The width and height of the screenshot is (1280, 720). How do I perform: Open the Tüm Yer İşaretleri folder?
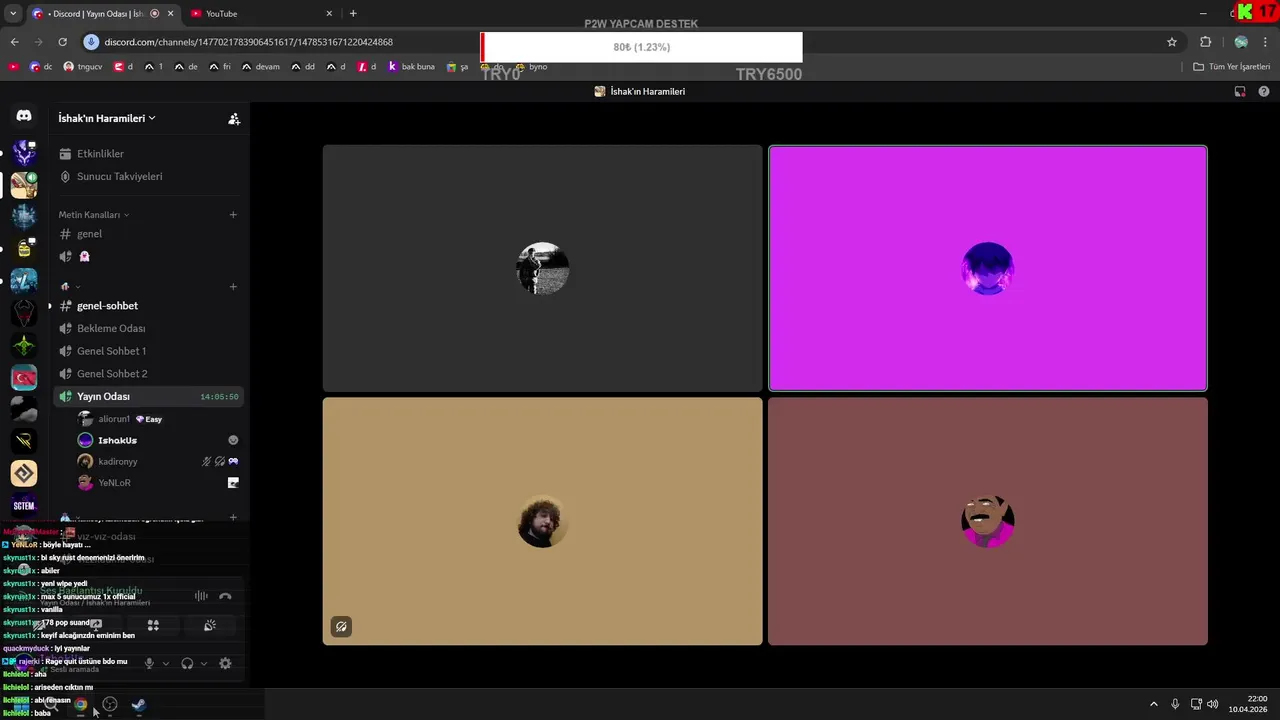tap(1232, 67)
